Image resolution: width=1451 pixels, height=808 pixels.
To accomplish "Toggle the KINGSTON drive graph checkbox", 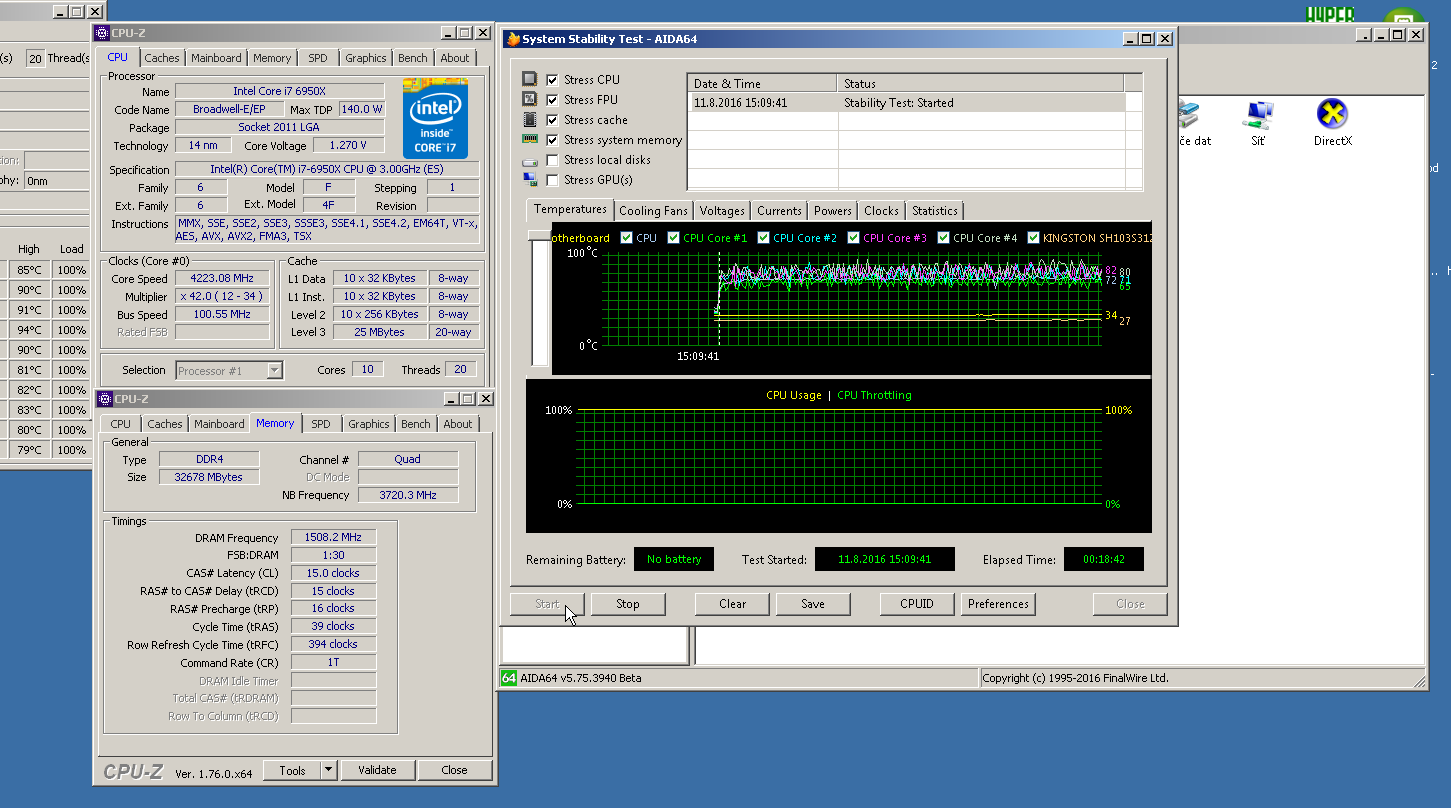I will pyautogui.click(x=1033, y=238).
